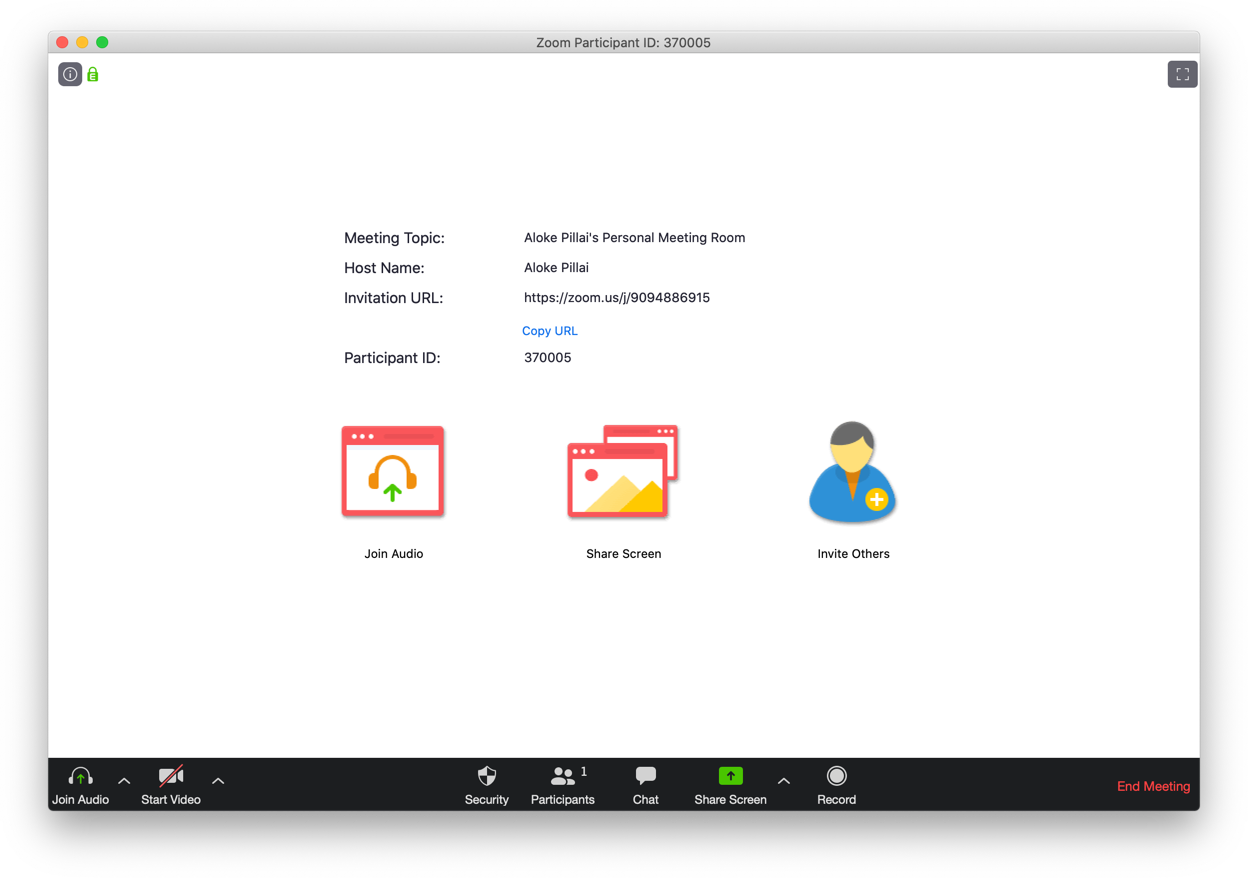This screenshot has width=1248, height=878.
Task: Click the Meeting Topic: label
Action: [394, 238]
